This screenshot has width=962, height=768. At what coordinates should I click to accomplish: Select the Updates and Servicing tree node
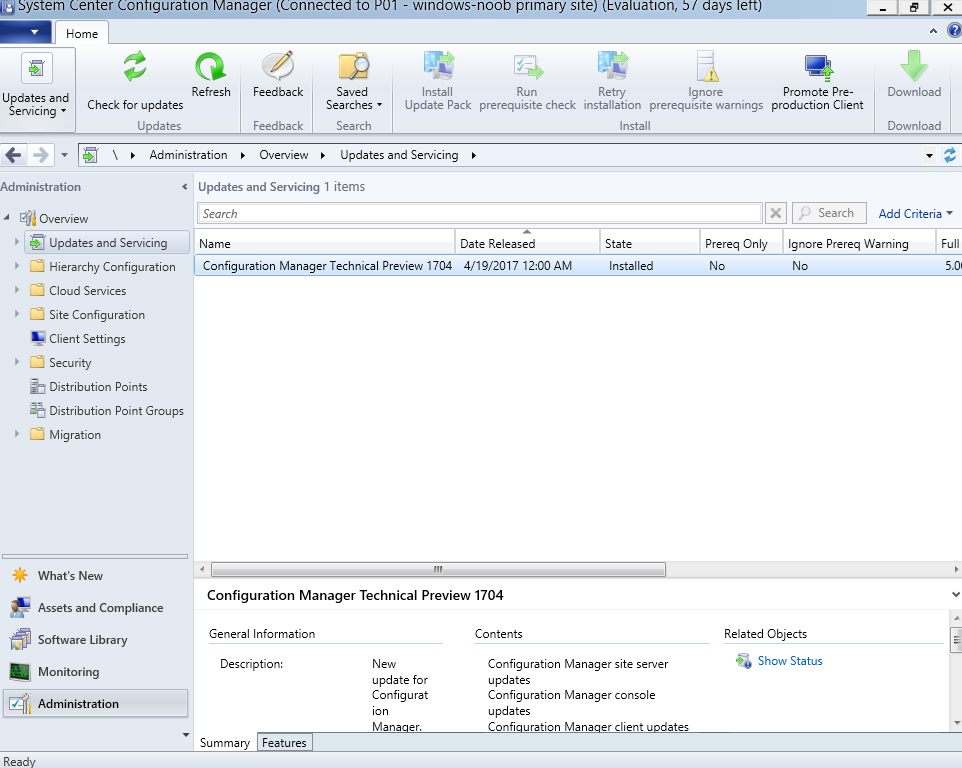107,242
